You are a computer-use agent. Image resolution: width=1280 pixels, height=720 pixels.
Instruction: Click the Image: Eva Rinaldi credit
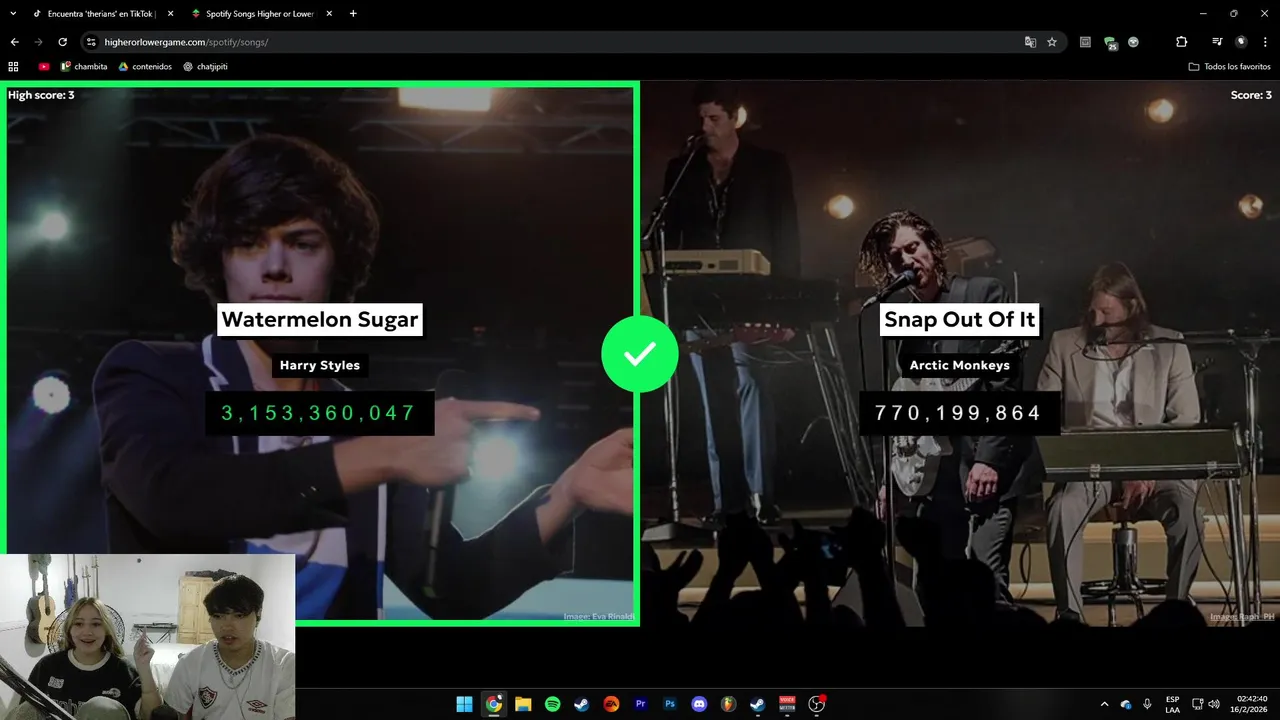[x=598, y=617]
